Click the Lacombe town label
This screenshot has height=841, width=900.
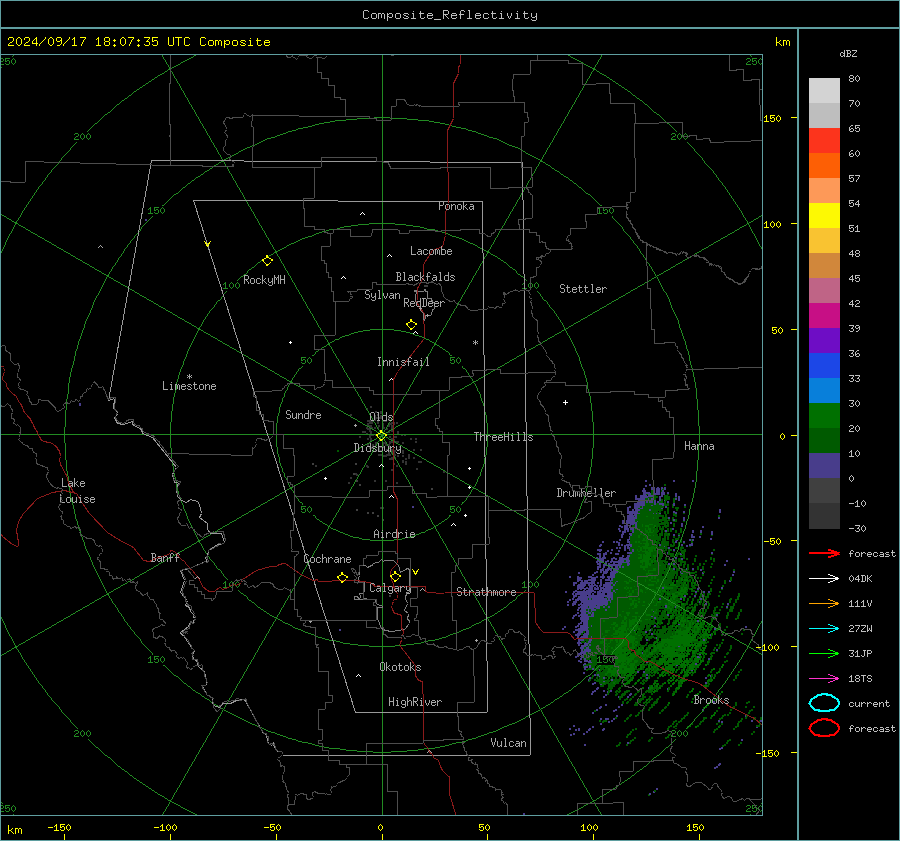(x=431, y=251)
